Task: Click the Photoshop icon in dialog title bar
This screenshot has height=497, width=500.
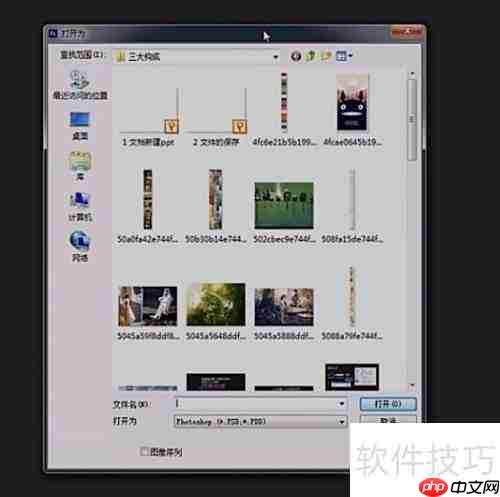Action: 53,33
